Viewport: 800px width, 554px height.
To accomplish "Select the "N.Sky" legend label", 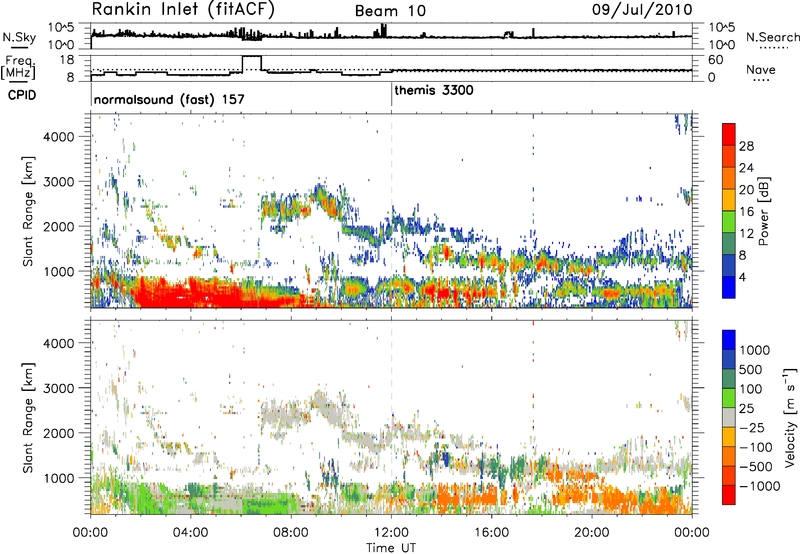I will click(x=19, y=37).
